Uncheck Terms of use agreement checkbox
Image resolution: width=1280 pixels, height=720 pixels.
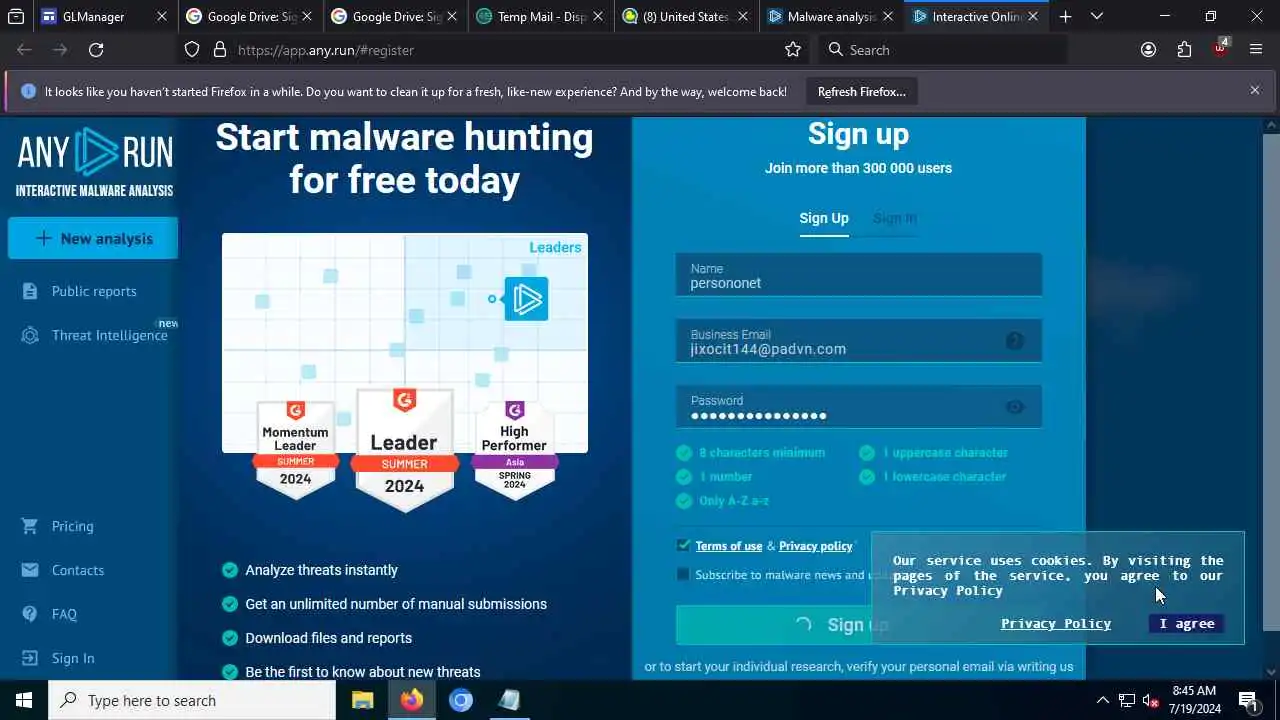683,545
